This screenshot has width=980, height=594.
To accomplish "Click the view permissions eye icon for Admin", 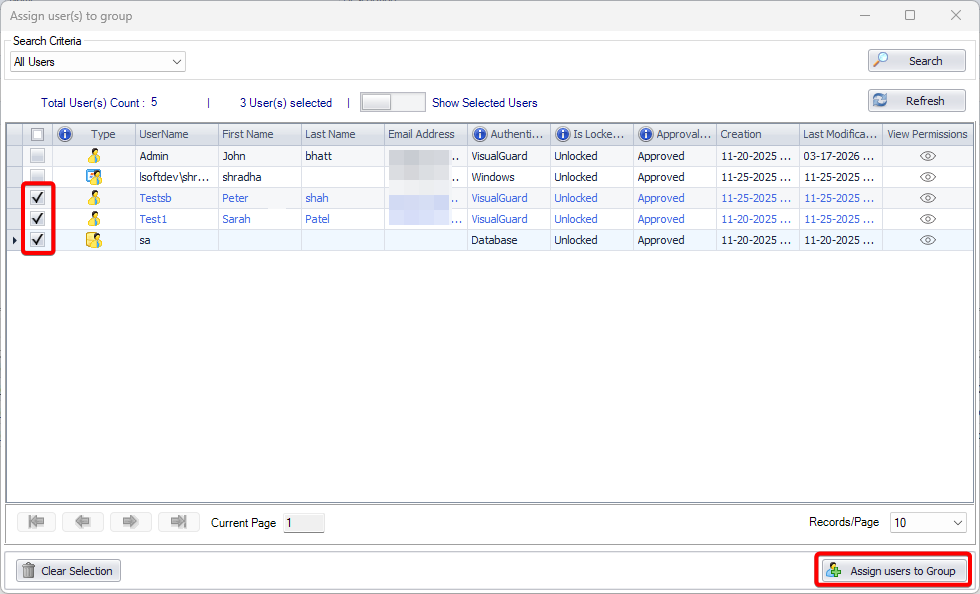I will [927, 156].
